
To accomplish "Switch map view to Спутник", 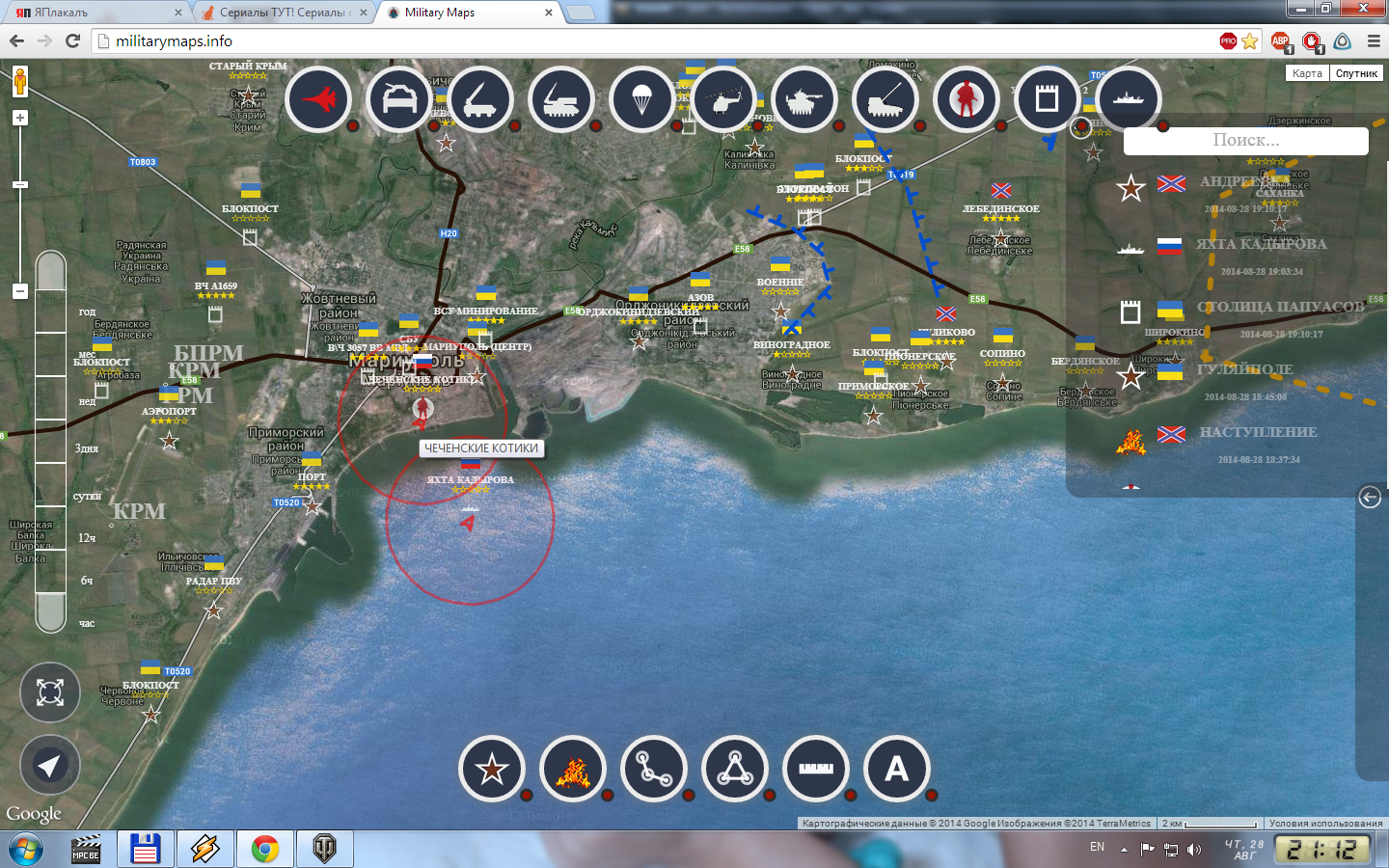I will (x=1356, y=73).
